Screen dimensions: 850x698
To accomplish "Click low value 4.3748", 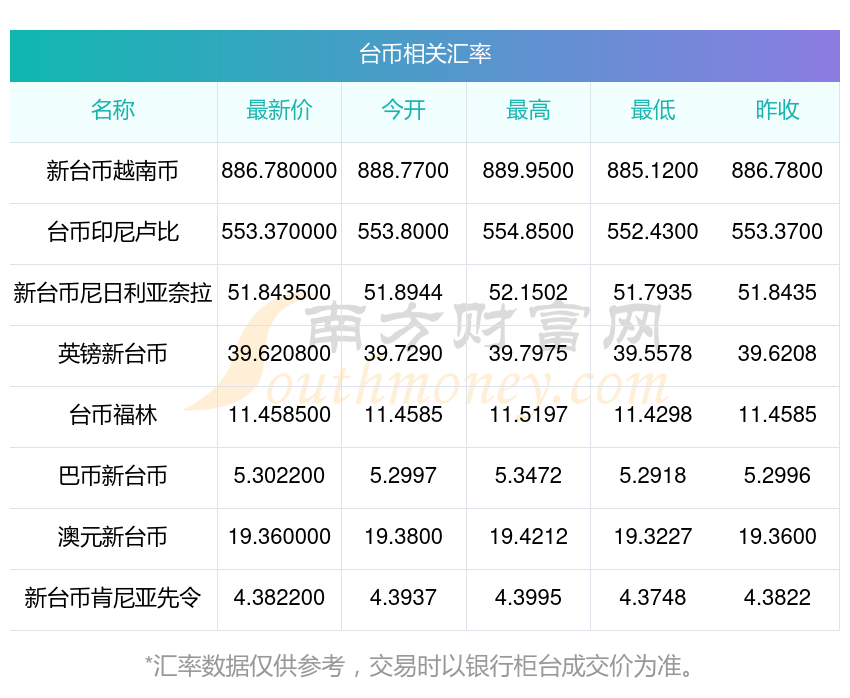I will tap(653, 598).
